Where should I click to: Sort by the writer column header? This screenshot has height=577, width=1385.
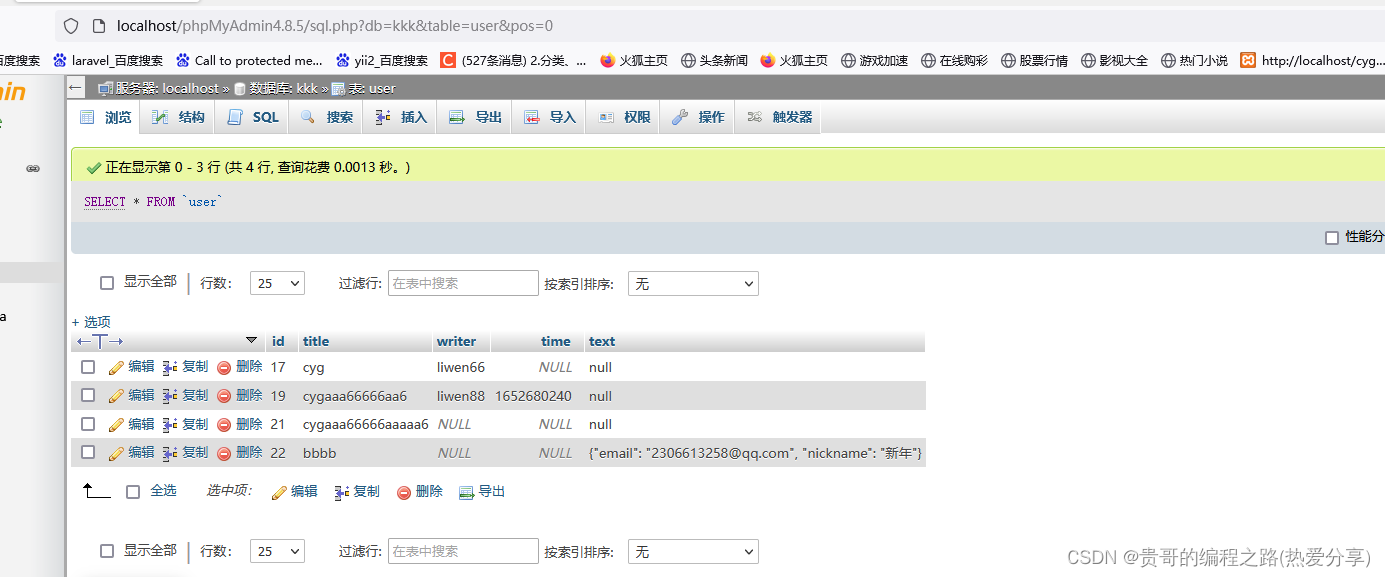click(456, 341)
